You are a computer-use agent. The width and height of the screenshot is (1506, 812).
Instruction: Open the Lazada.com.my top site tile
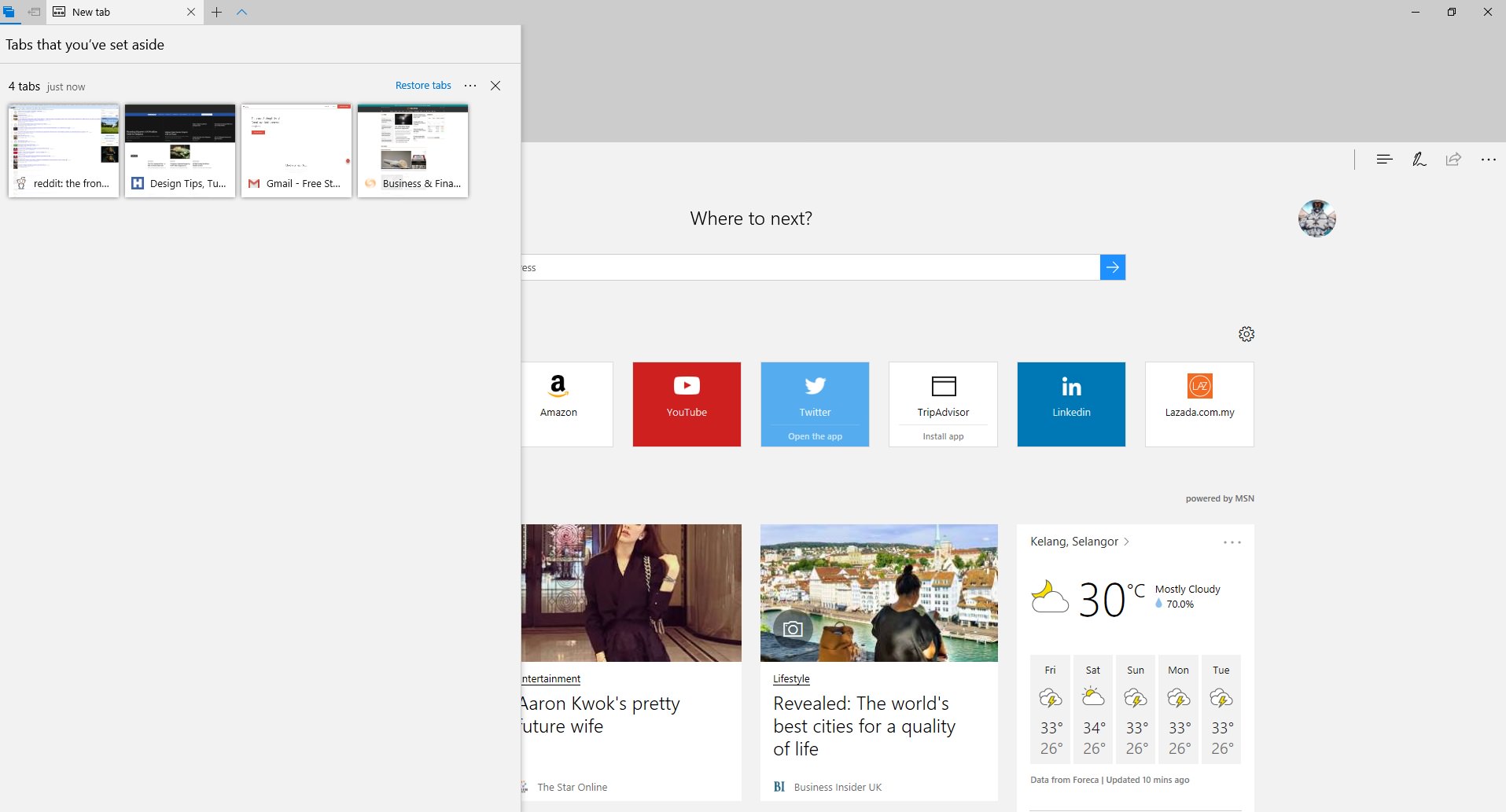click(x=1199, y=404)
